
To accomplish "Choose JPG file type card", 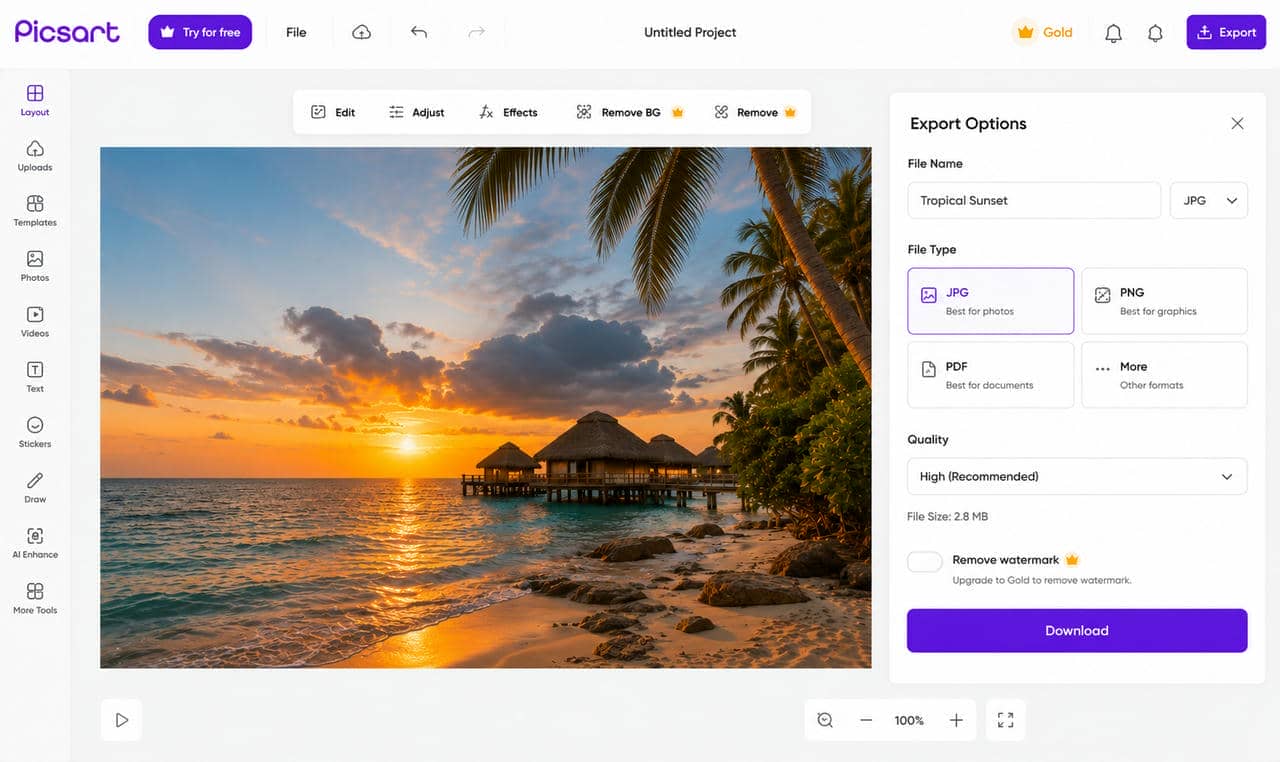I will [x=991, y=301].
